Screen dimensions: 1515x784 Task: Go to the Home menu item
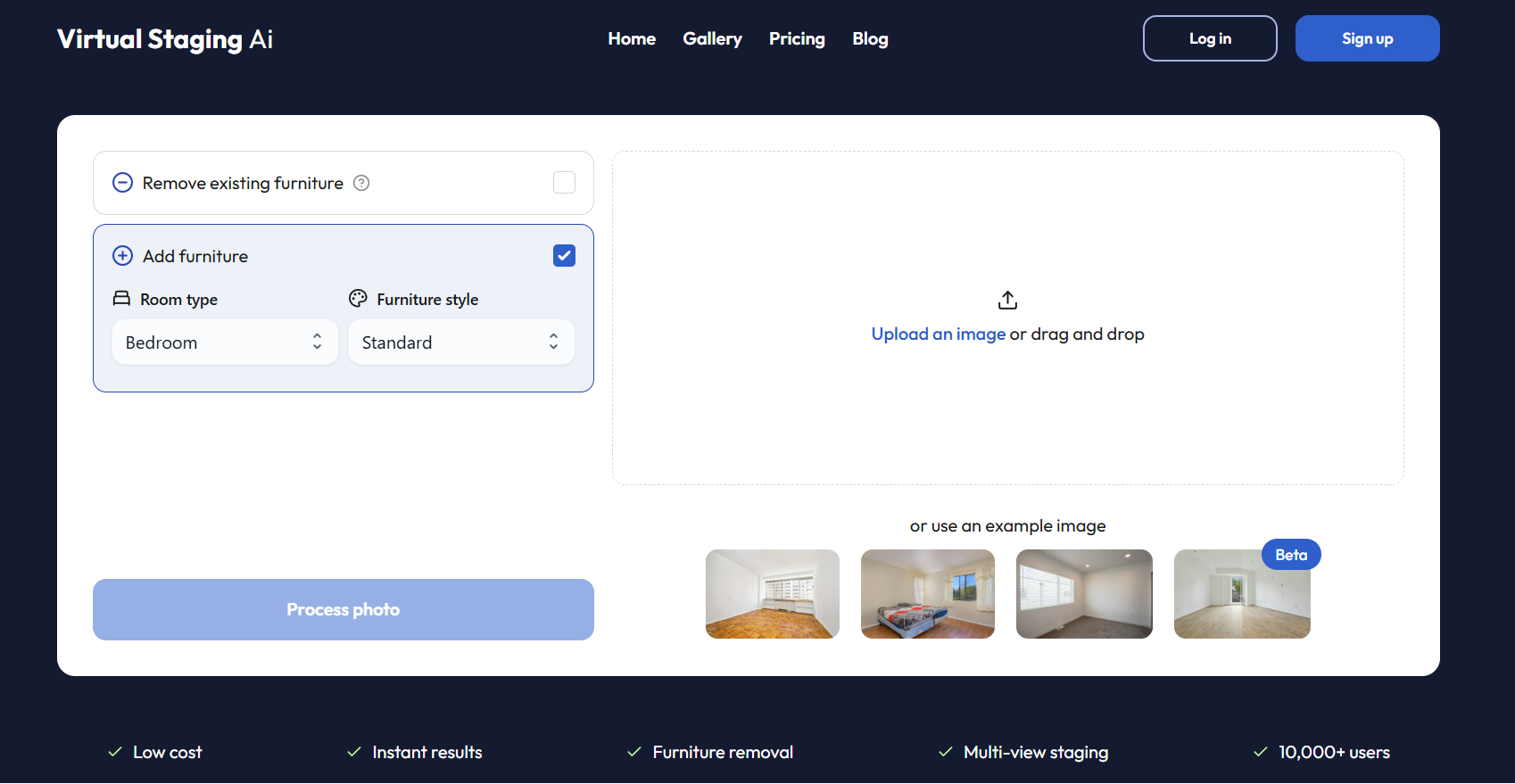[x=632, y=38]
